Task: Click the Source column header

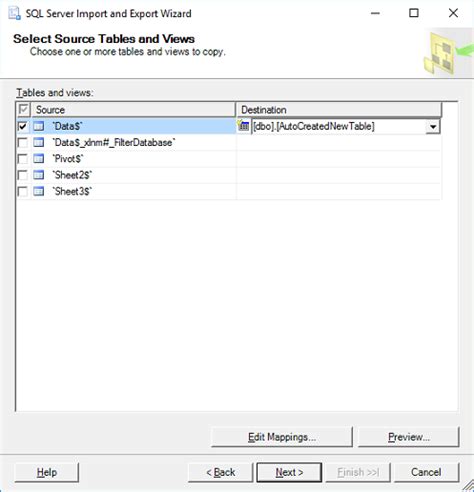Action: click(x=133, y=110)
